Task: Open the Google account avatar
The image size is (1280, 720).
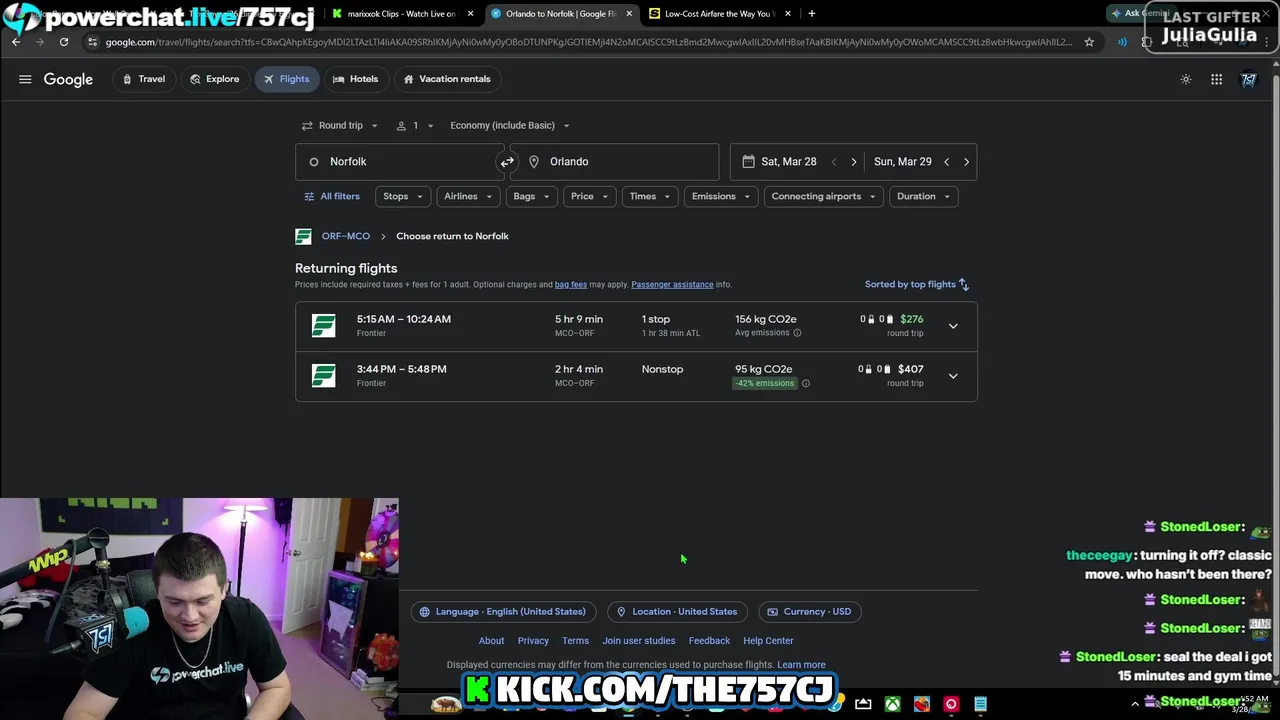Action: click(1249, 79)
